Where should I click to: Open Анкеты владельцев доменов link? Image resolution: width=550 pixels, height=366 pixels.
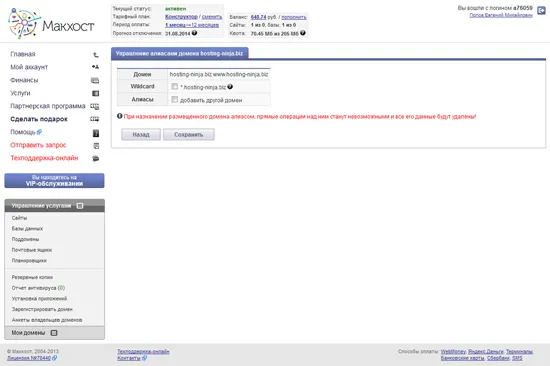47,320
